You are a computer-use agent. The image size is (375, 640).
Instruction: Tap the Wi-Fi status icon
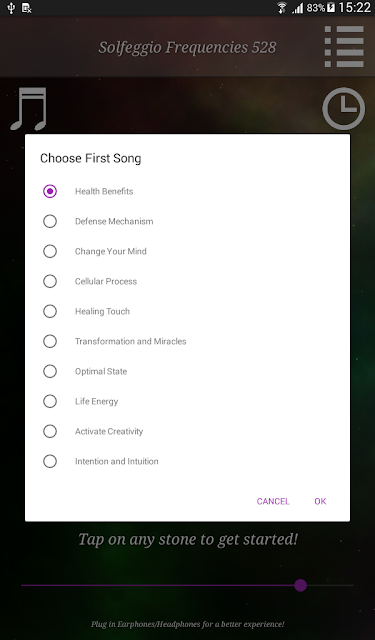(x=282, y=8)
